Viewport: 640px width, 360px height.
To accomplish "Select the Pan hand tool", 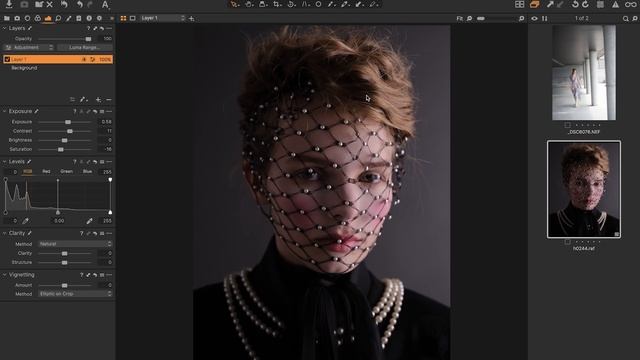I will tap(249, 4).
